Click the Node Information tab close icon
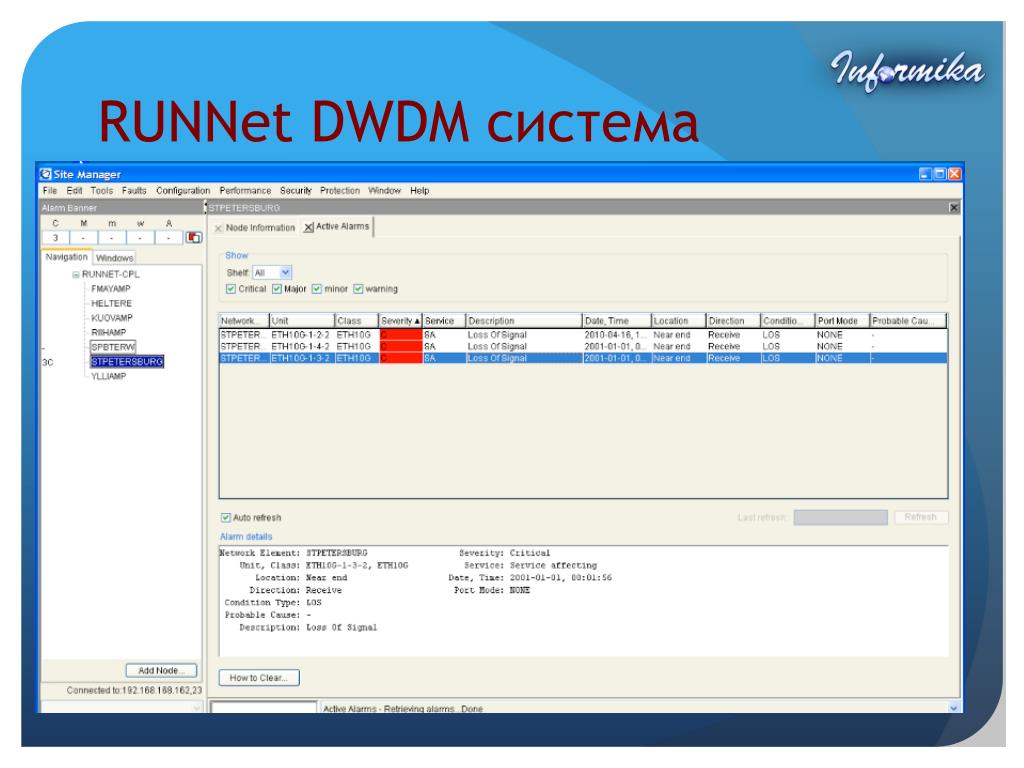The height and width of the screenshot is (768, 1024). click(218, 229)
